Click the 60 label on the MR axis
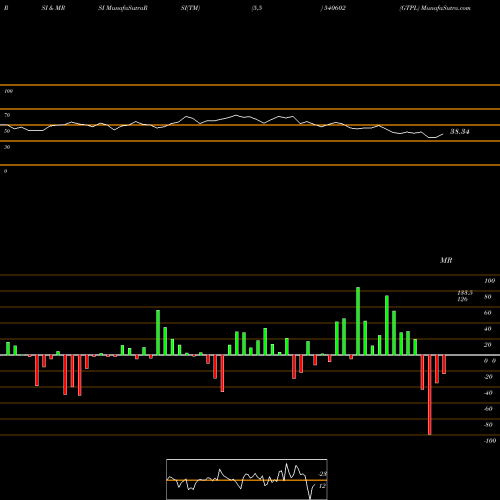 (488, 313)
